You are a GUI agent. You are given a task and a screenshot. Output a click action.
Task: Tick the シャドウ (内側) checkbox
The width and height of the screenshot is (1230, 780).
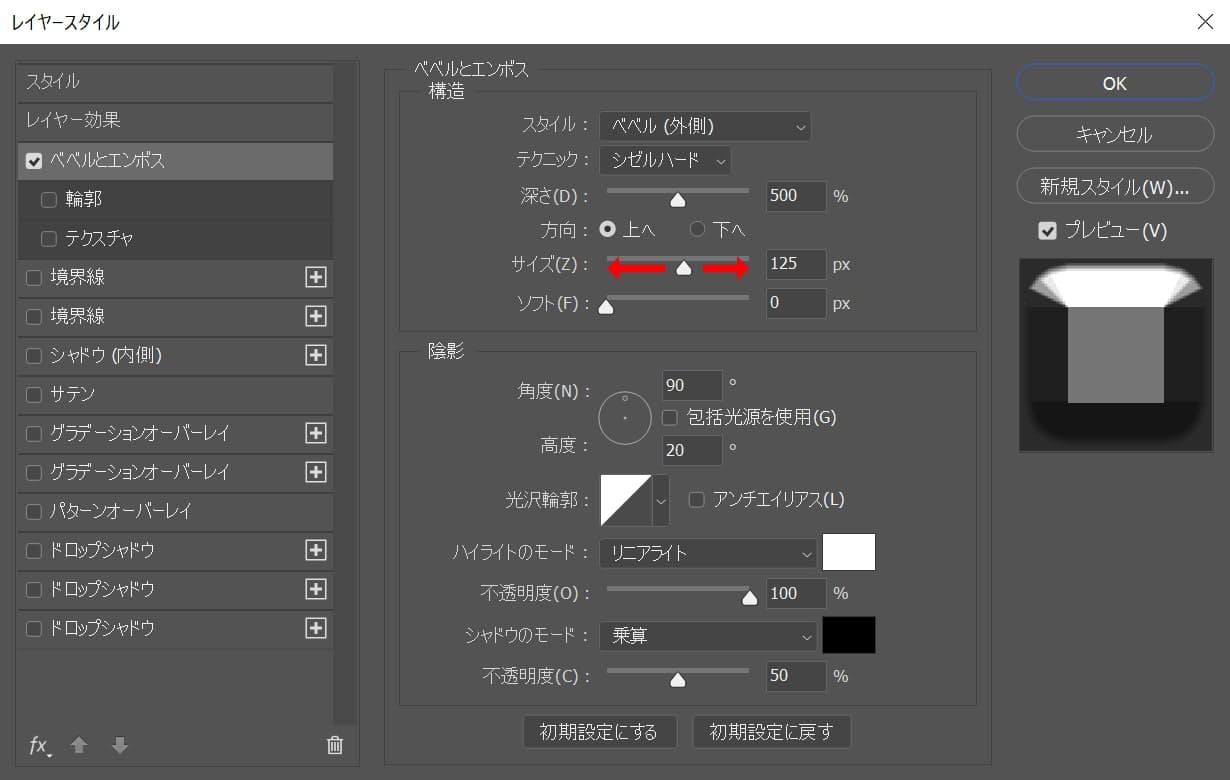(x=34, y=355)
